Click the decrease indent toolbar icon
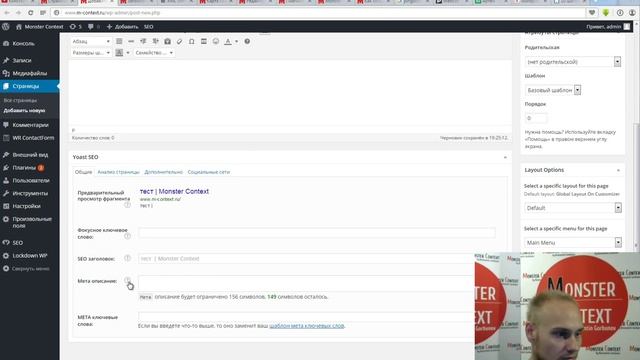640x360 pixels. [x=143, y=41]
